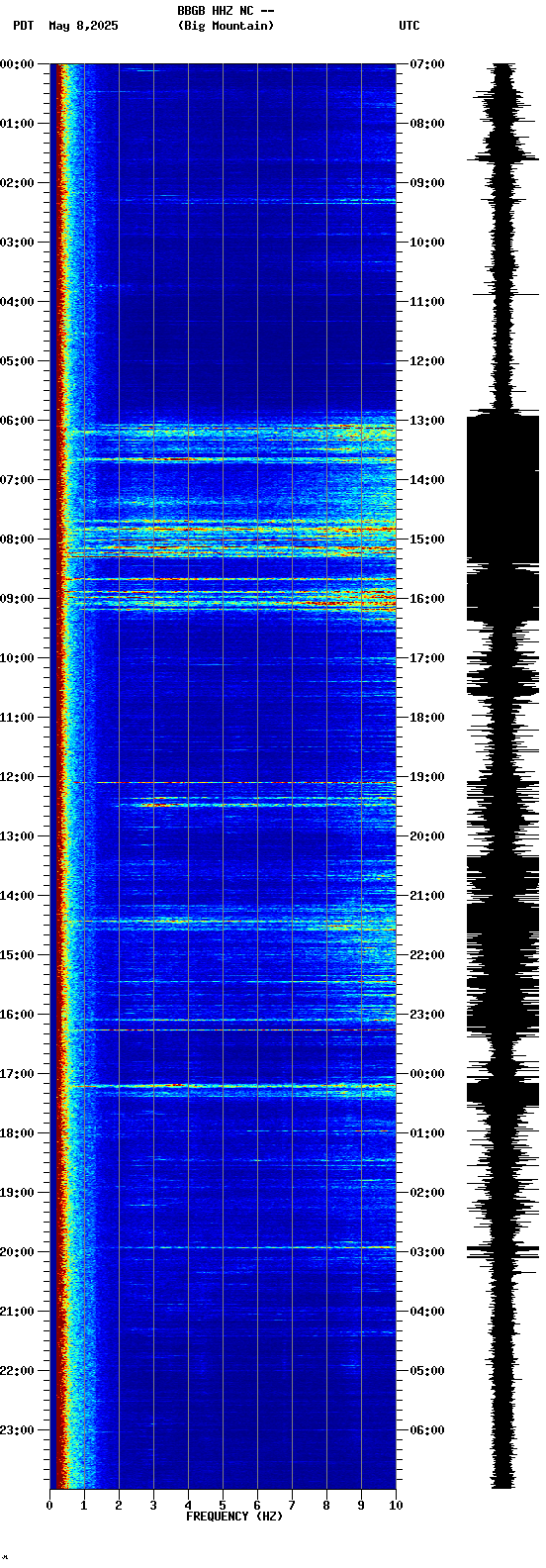This screenshot has width=546, height=1568.
Task: Click UTC time label '03:00'
Action: pos(427,1252)
